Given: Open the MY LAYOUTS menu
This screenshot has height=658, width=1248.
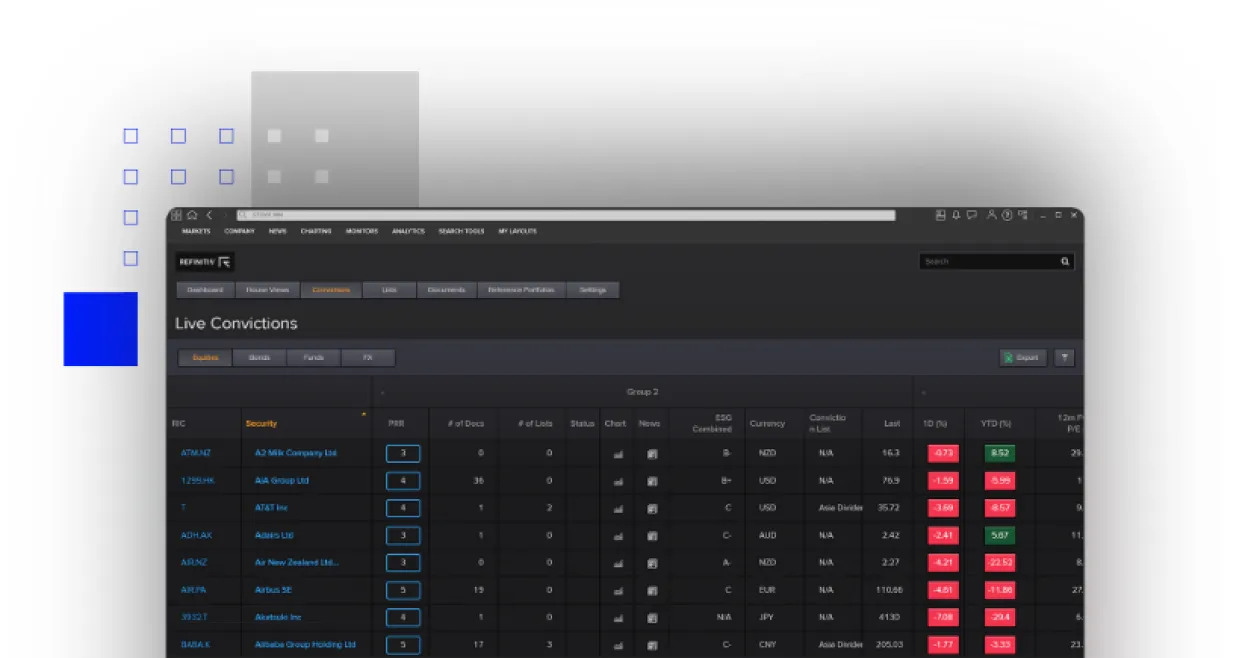Looking at the screenshot, I should [x=517, y=231].
